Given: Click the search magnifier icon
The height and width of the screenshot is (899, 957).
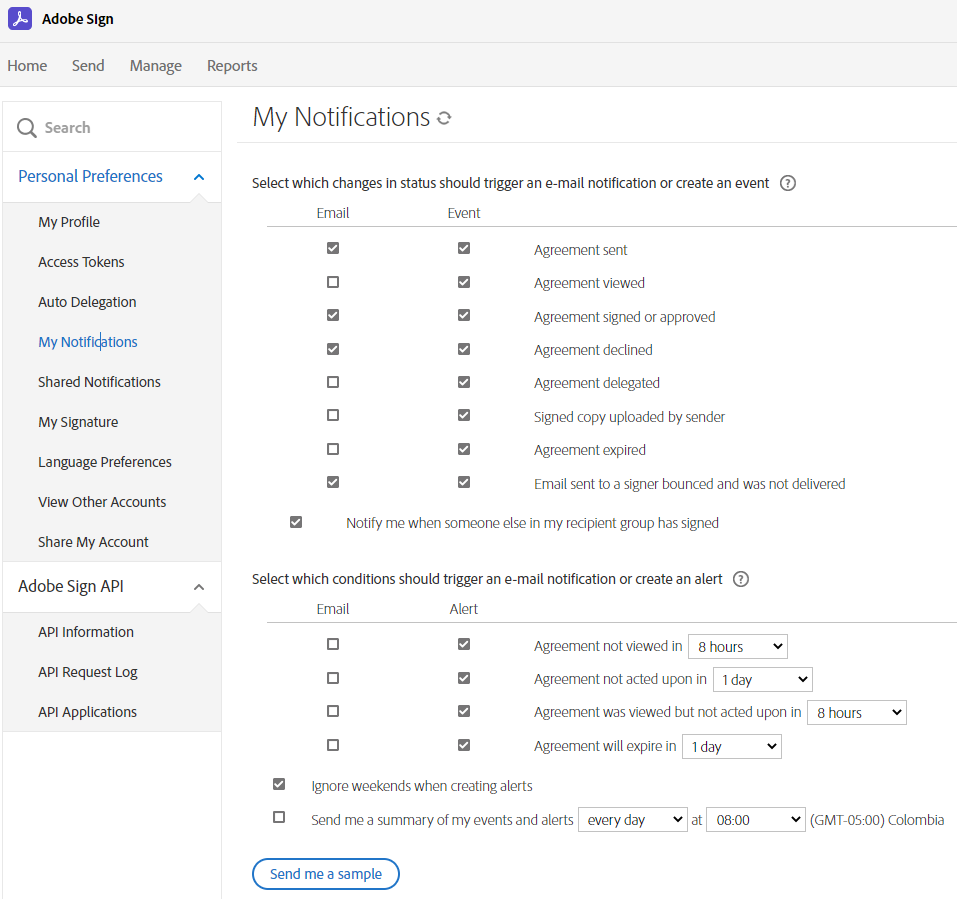Looking at the screenshot, I should coord(26,127).
